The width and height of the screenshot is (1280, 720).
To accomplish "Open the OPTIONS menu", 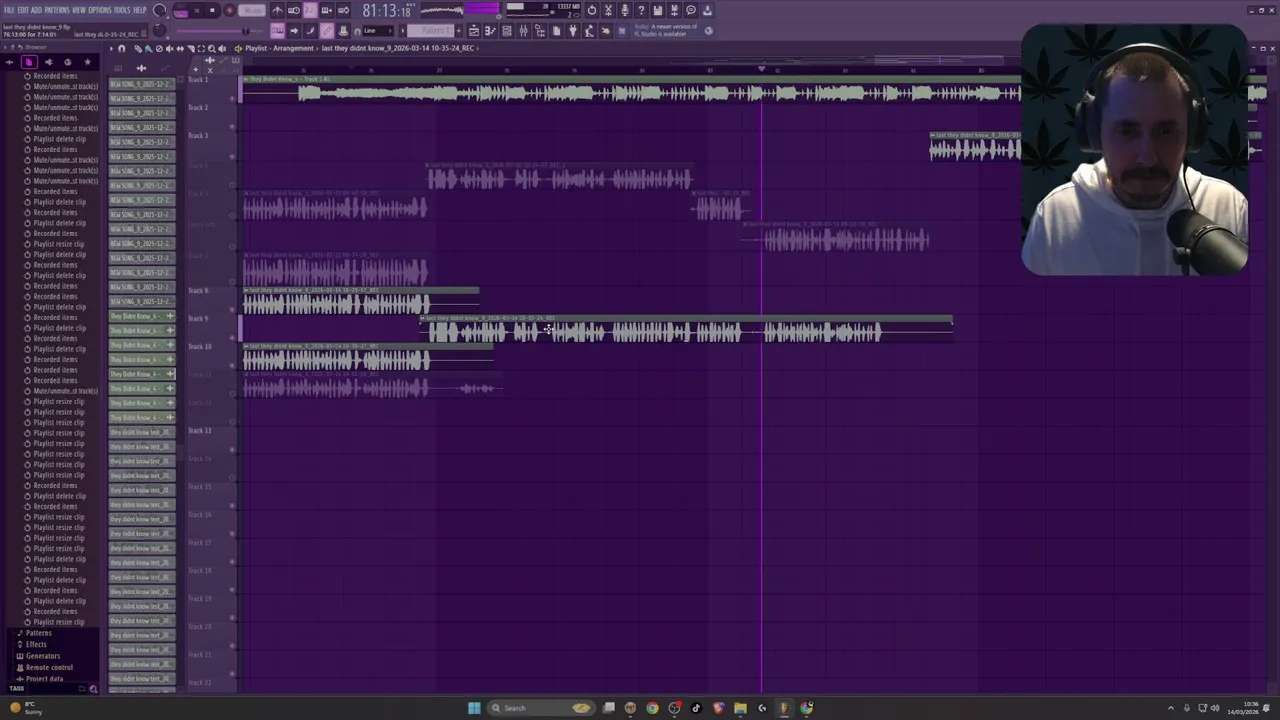I will click(x=100, y=10).
